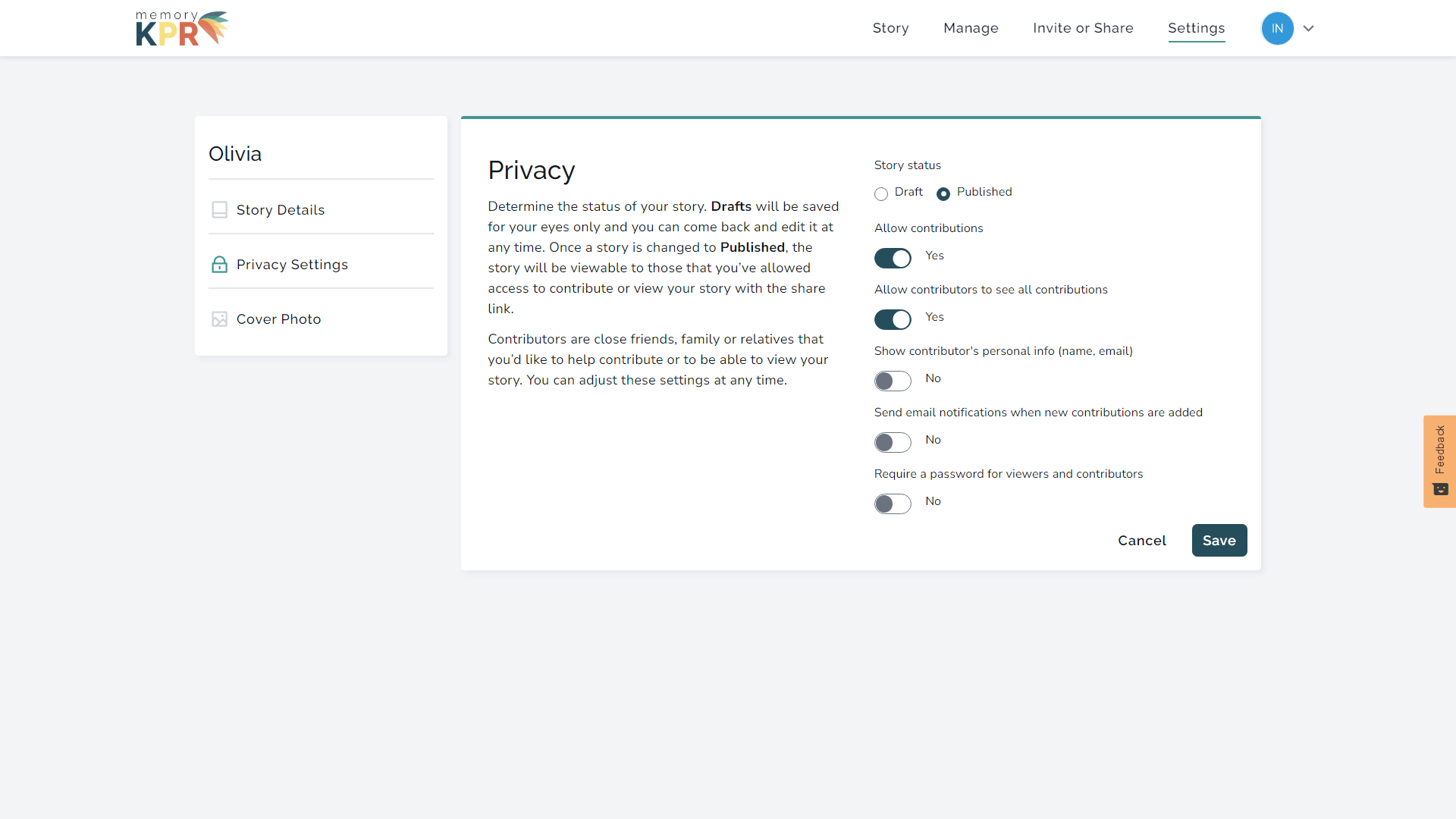Click the Story status label

pyautogui.click(x=907, y=165)
